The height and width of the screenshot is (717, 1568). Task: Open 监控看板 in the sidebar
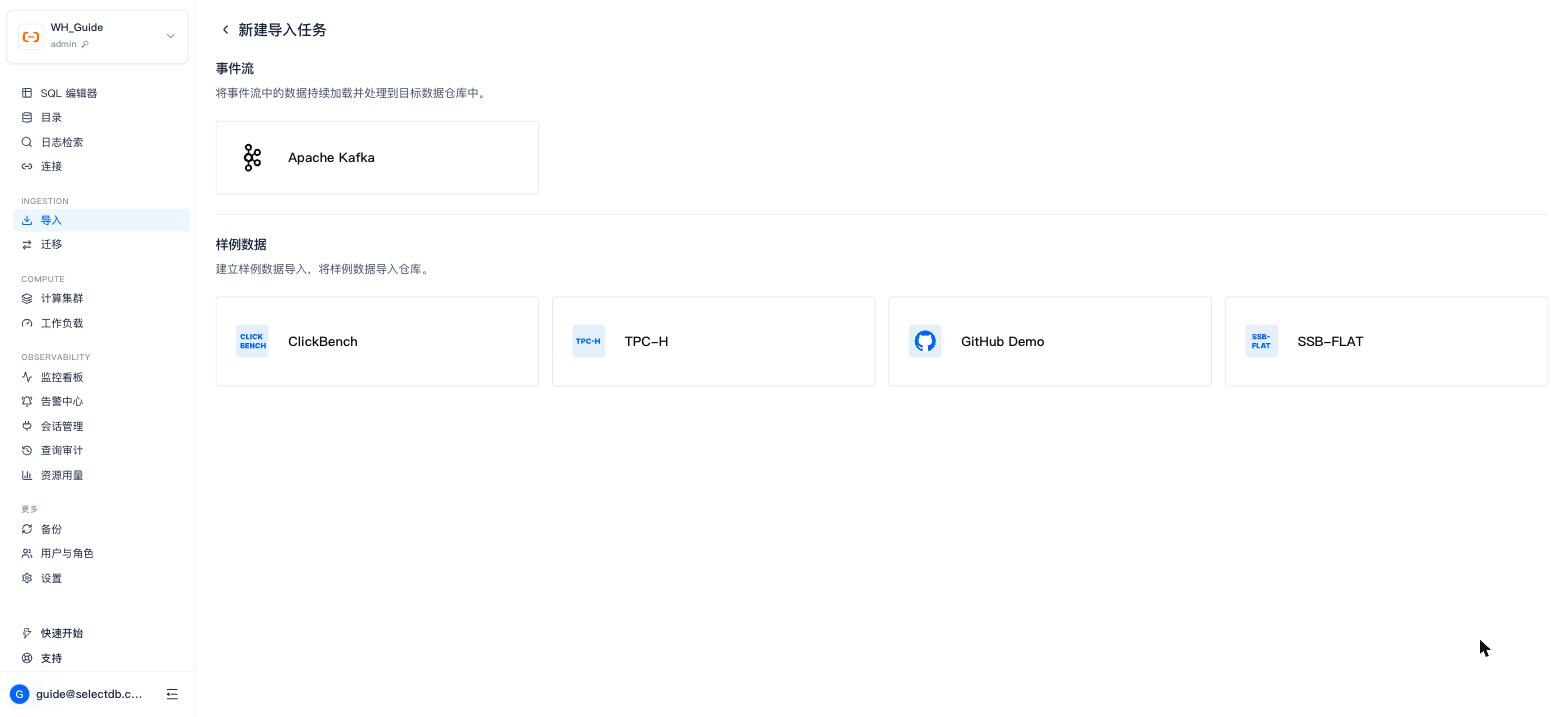click(101, 377)
